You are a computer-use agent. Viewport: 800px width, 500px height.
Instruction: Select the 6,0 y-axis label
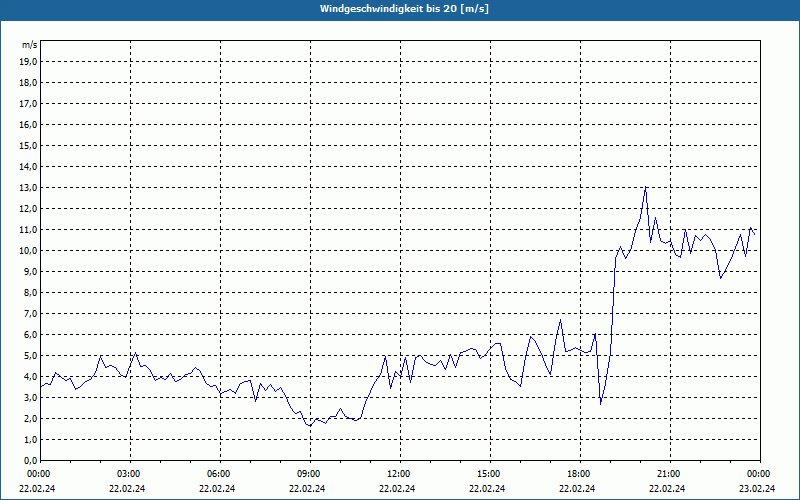point(30,335)
